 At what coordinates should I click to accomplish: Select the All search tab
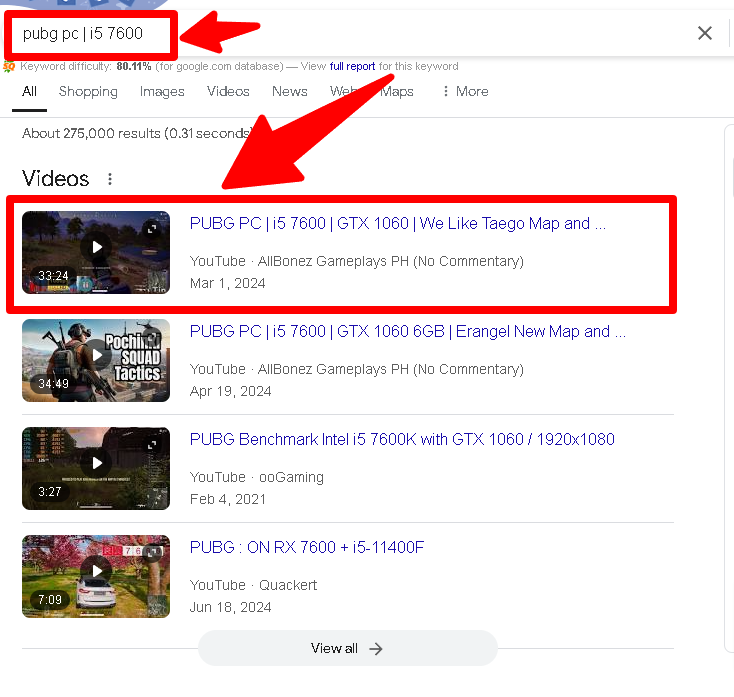pos(29,91)
